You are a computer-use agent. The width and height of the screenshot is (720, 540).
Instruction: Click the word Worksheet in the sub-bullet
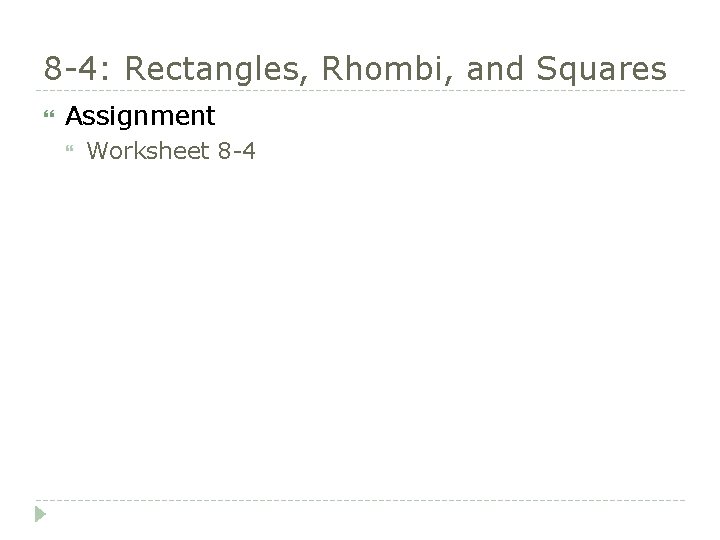click(x=148, y=151)
